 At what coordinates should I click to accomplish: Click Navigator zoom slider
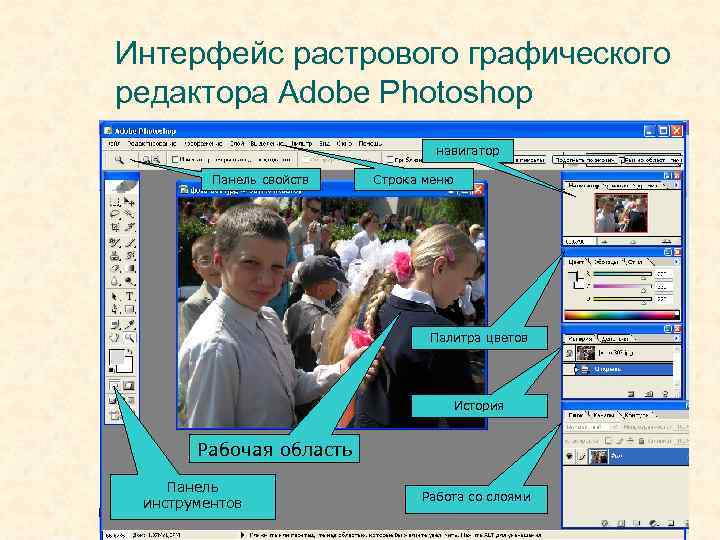tap(634, 241)
